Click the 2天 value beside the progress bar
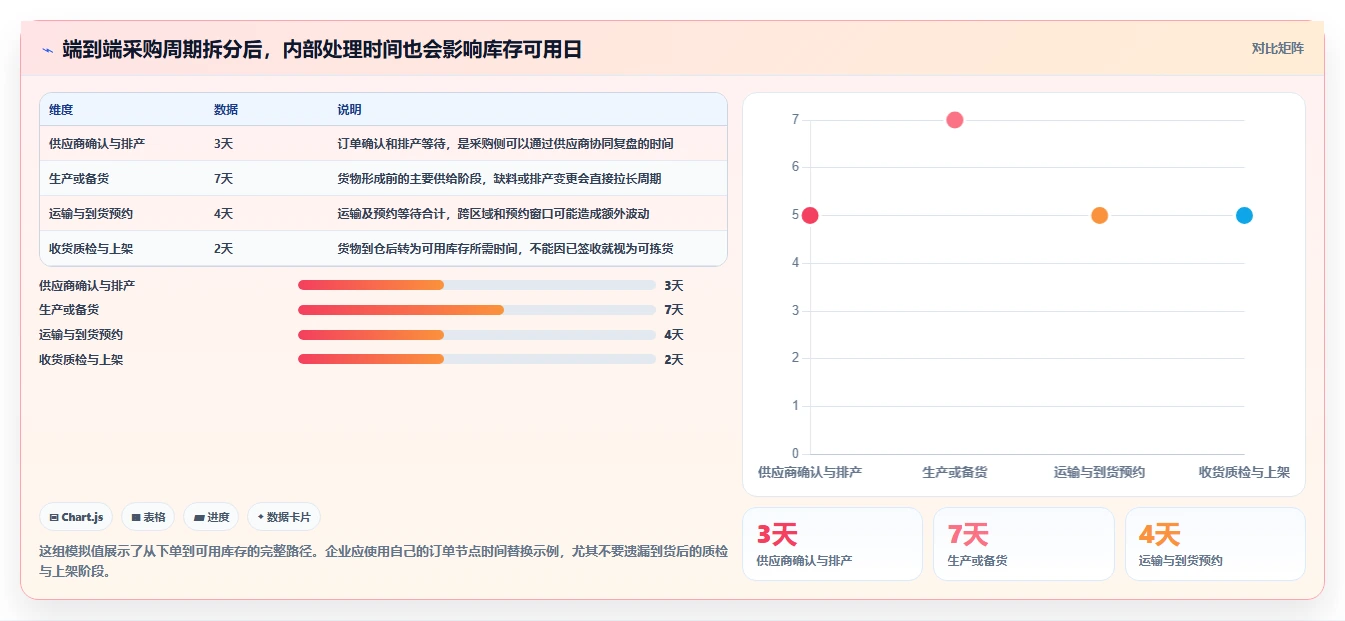 pyautogui.click(x=674, y=360)
